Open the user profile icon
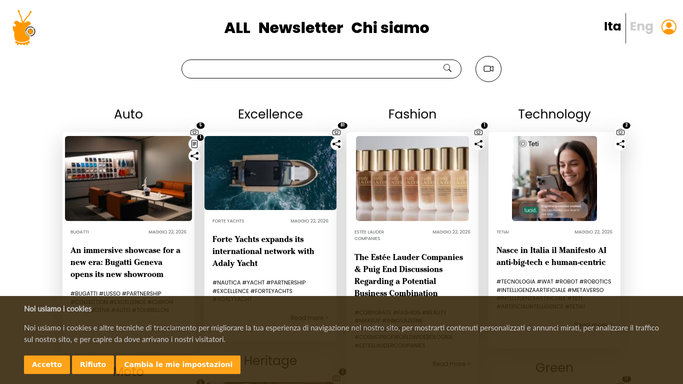Image resolution: width=683 pixels, height=384 pixels. coord(669,27)
